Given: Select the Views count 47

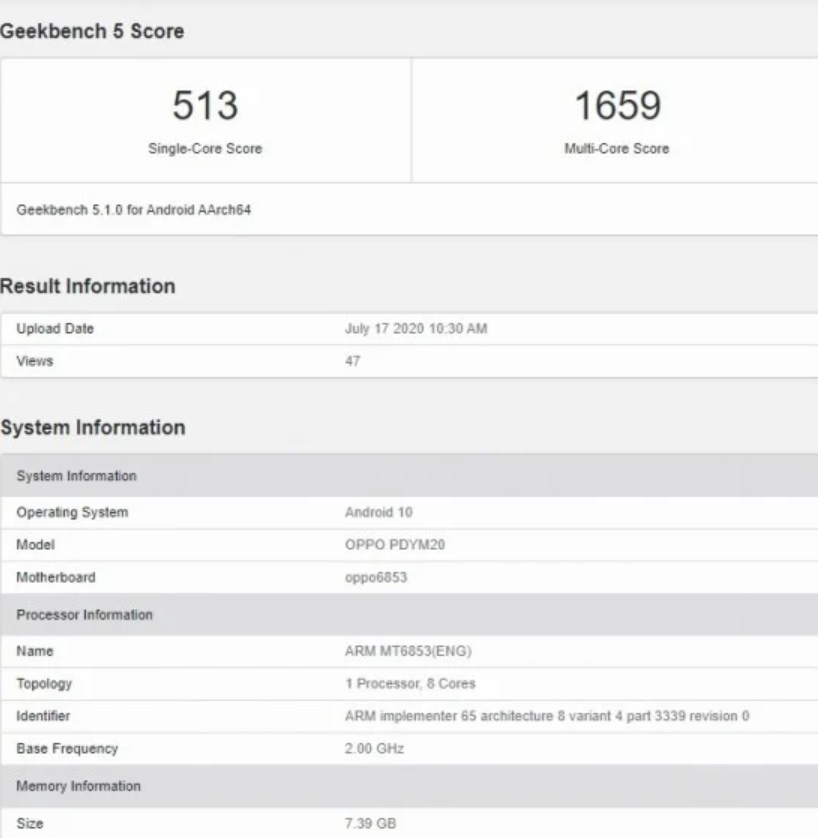Looking at the screenshot, I should click(x=353, y=361).
